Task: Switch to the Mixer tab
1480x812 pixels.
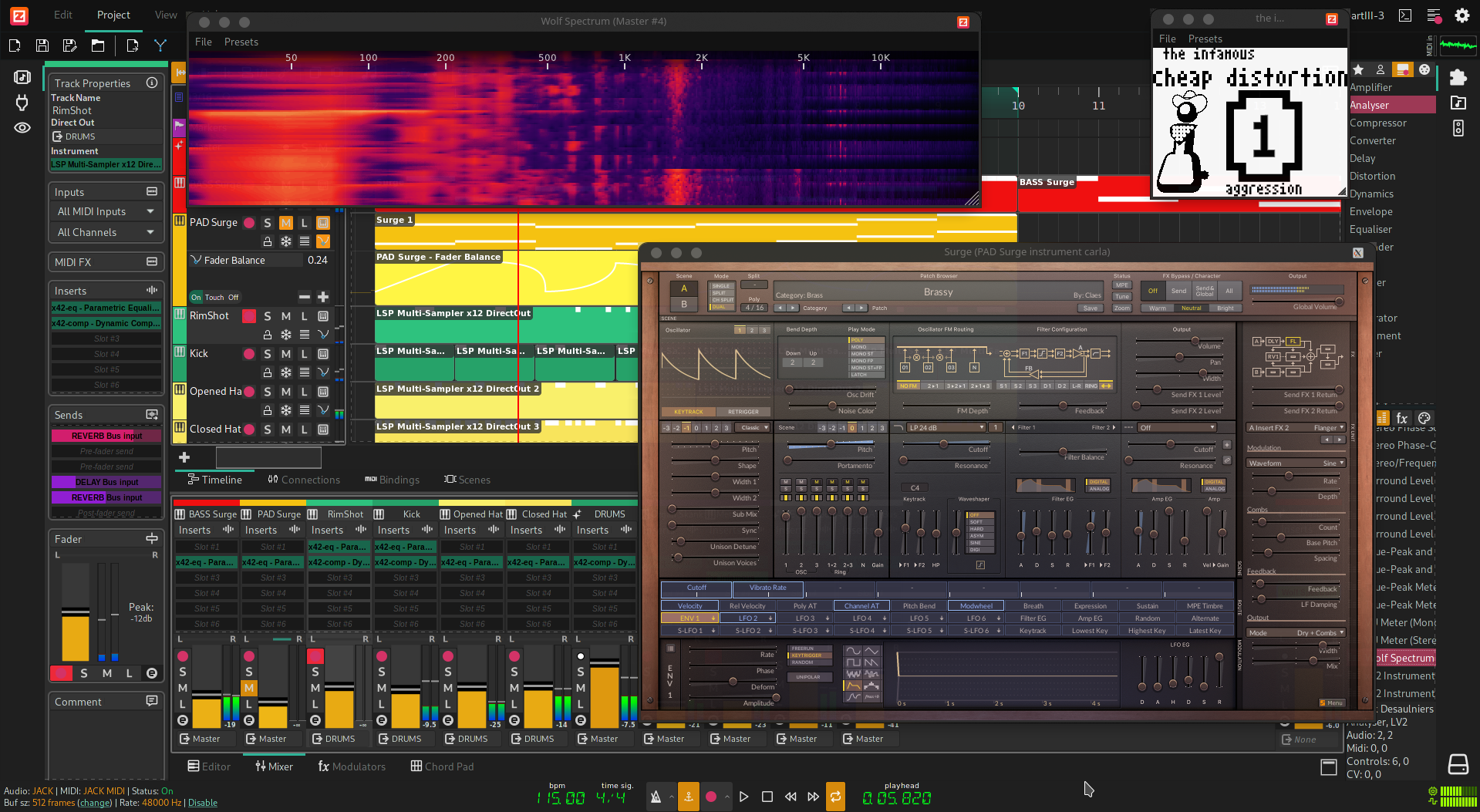Action: pyautogui.click(x=275, y=767)
